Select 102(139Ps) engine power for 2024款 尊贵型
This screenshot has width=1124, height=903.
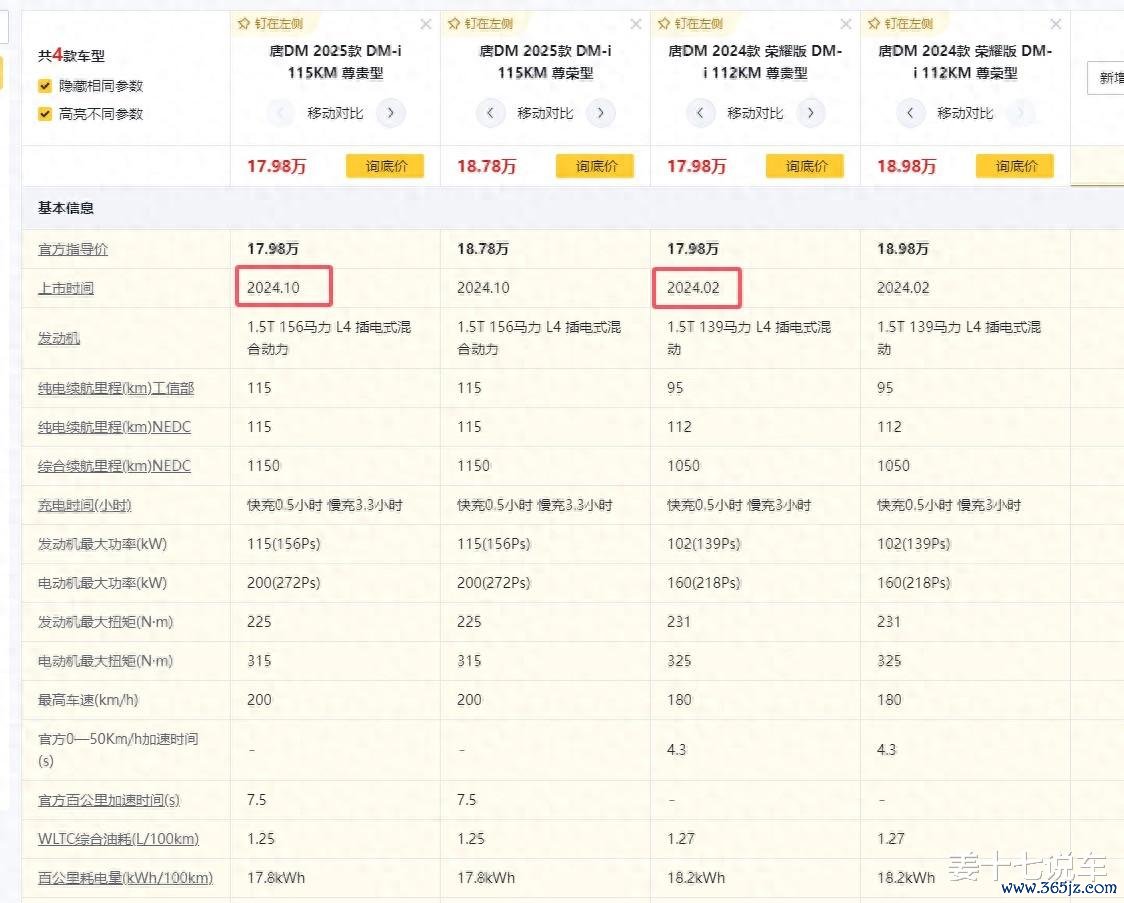[x=704, y=544]
